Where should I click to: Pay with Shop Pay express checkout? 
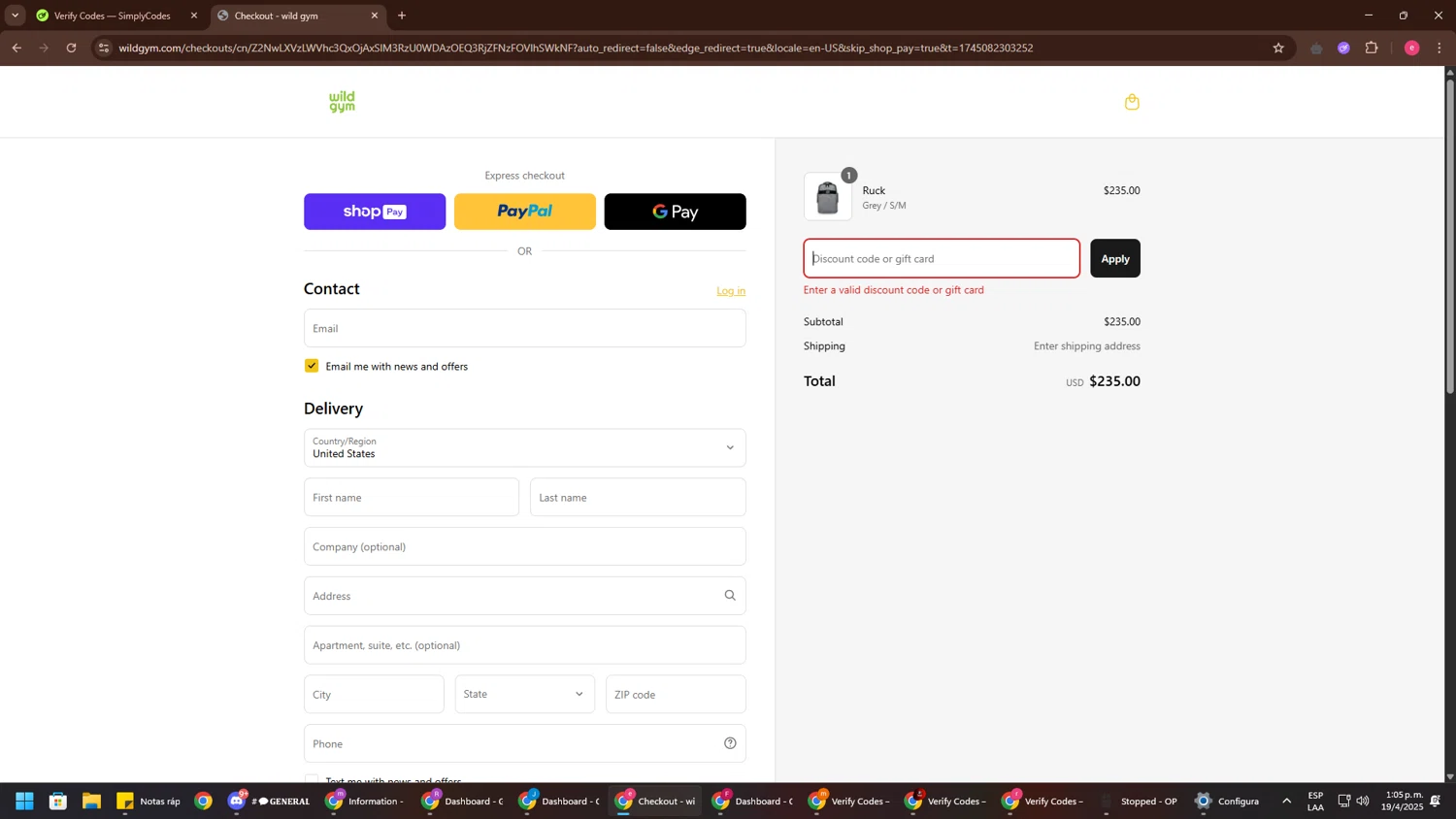pyautogui.click(x=375, y=212)
